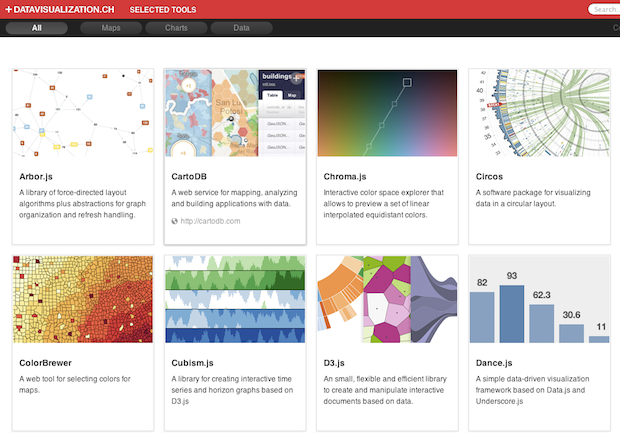Click the Cubism.js title

click(x=193, y=363)
